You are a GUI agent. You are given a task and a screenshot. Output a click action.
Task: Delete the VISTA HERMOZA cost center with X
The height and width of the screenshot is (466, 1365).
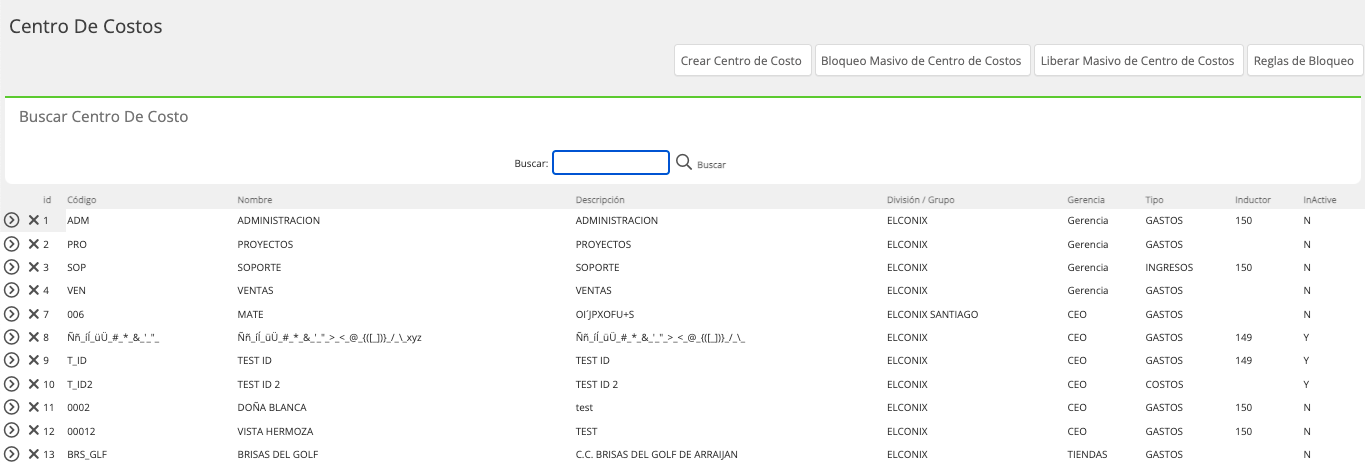click(33, 431)
